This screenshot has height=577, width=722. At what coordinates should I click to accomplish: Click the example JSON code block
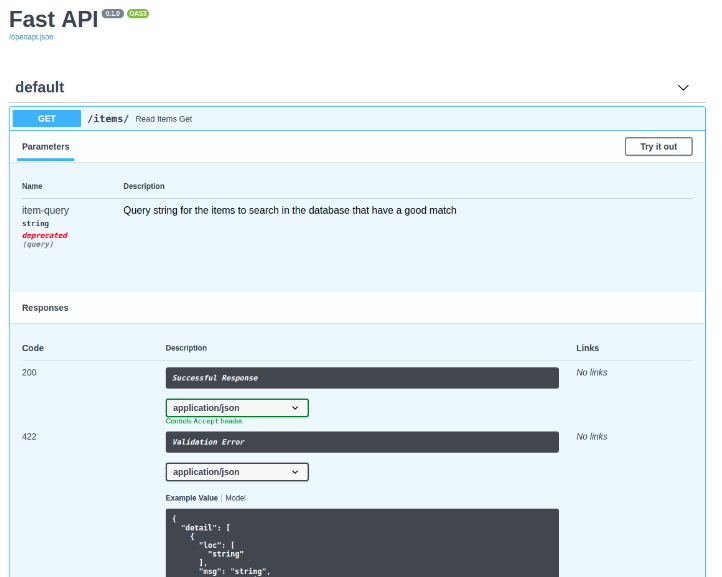[362, 543]
